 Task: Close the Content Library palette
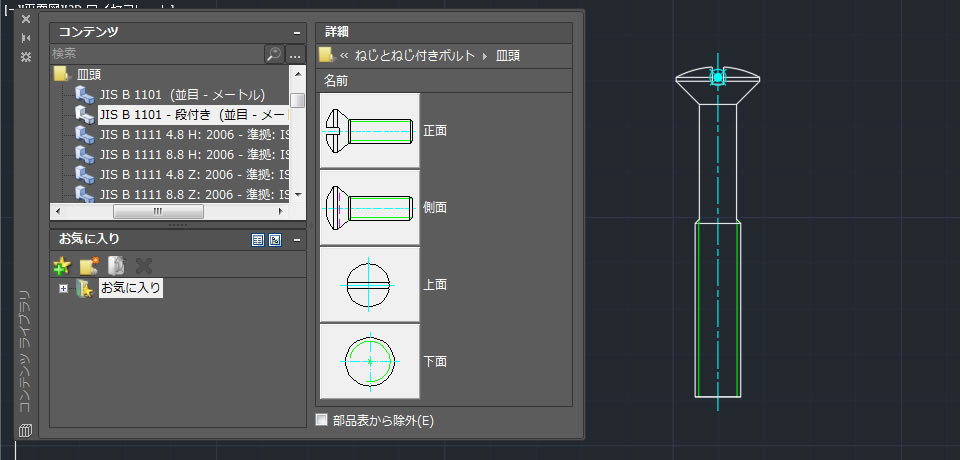pos(26,19)
